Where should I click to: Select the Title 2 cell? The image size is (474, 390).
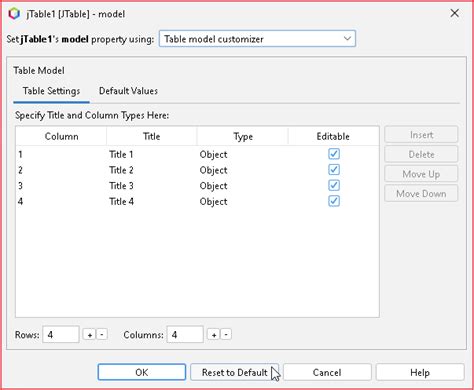152,170
